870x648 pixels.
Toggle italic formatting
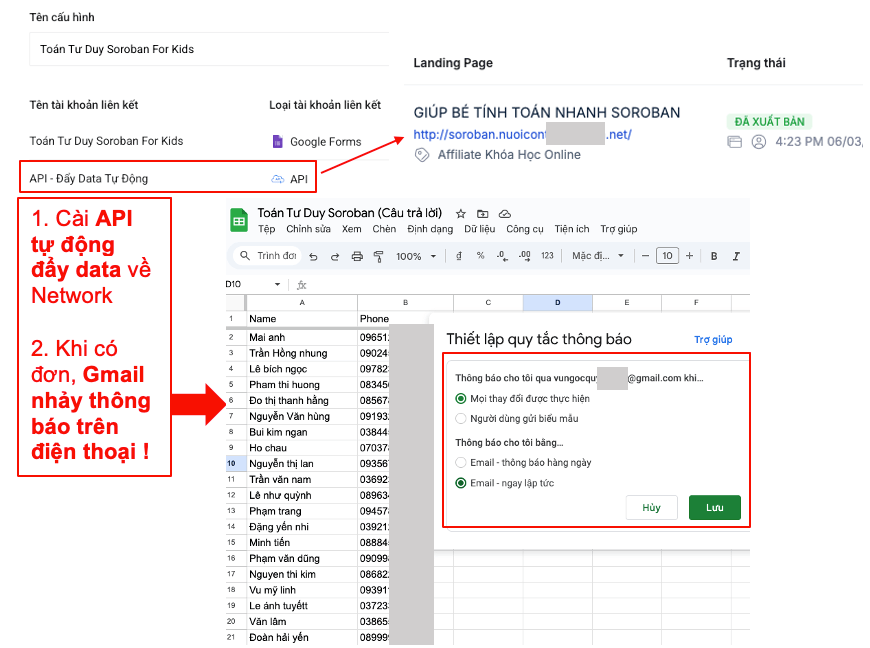tap(736, 256)
